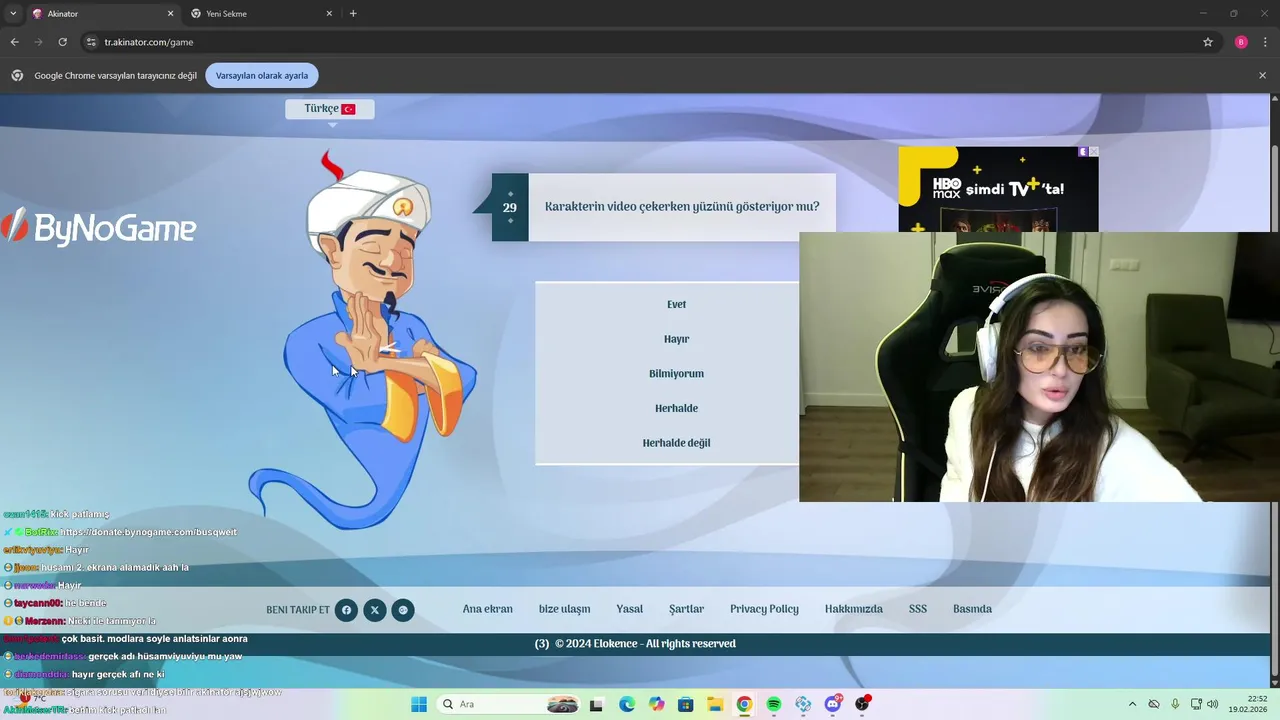Screen dimensions: 1280x720
Task: Go forward to the next page
Action: [38, 42]
